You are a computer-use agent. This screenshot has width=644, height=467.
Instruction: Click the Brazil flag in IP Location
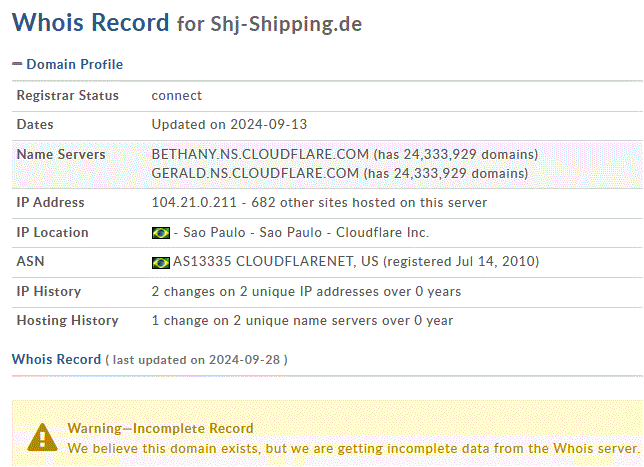tap(161, 233)
